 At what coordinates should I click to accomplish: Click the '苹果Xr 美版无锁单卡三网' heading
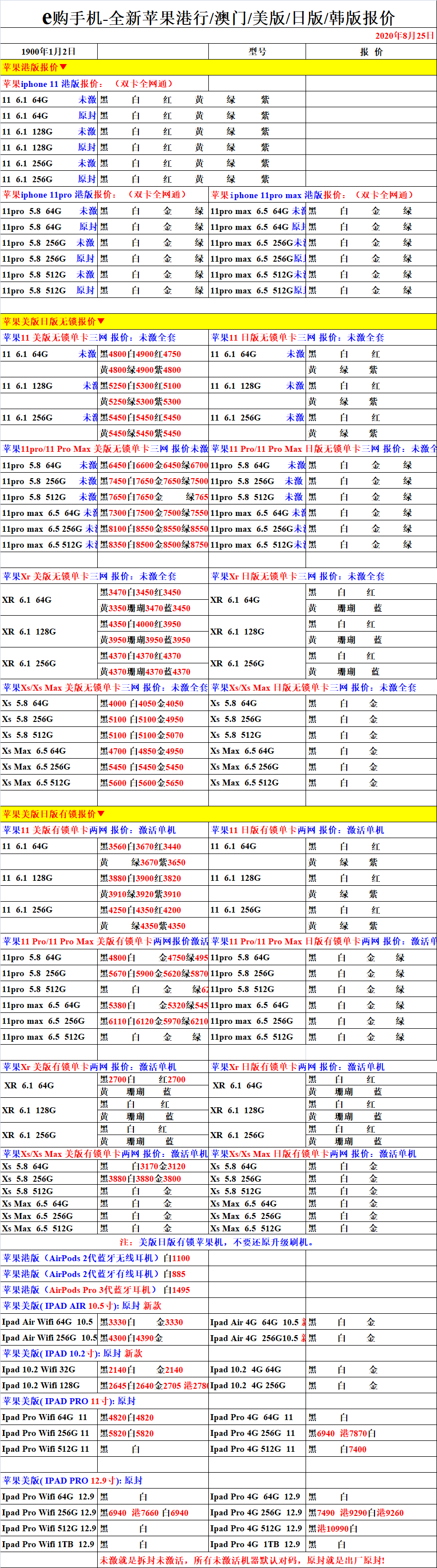click(89, 576)
